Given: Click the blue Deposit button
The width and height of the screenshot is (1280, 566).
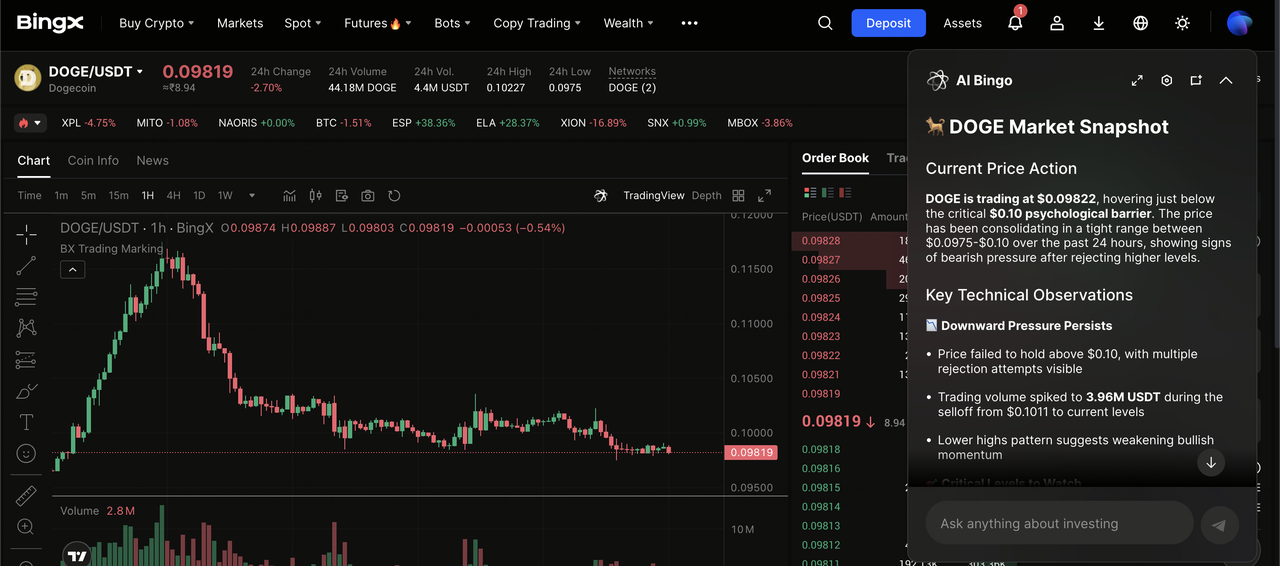Looking at the screenshot, I should click(888, 23).
